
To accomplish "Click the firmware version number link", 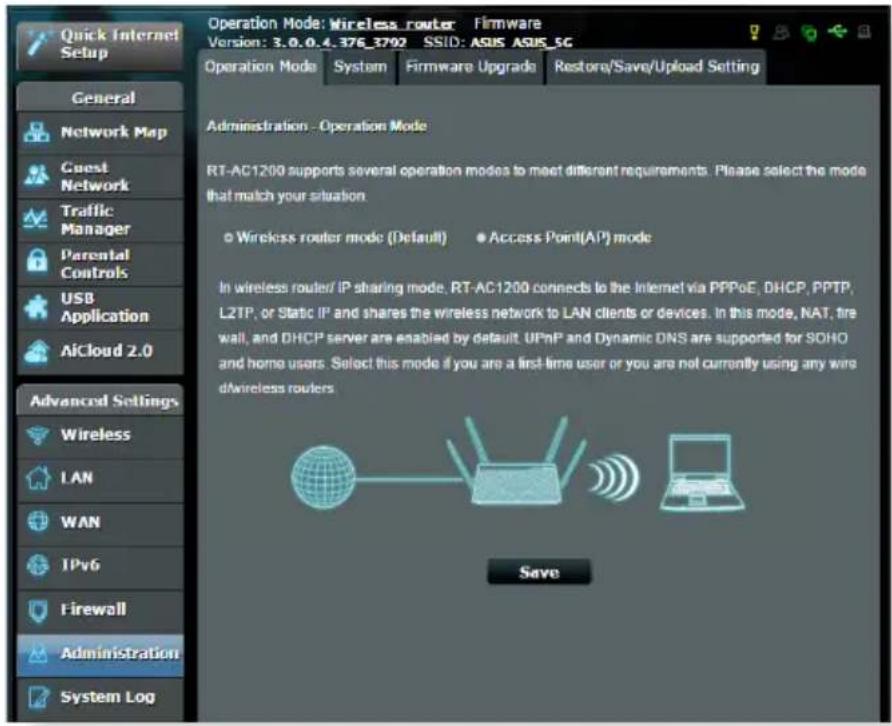I will pos(339,43).
